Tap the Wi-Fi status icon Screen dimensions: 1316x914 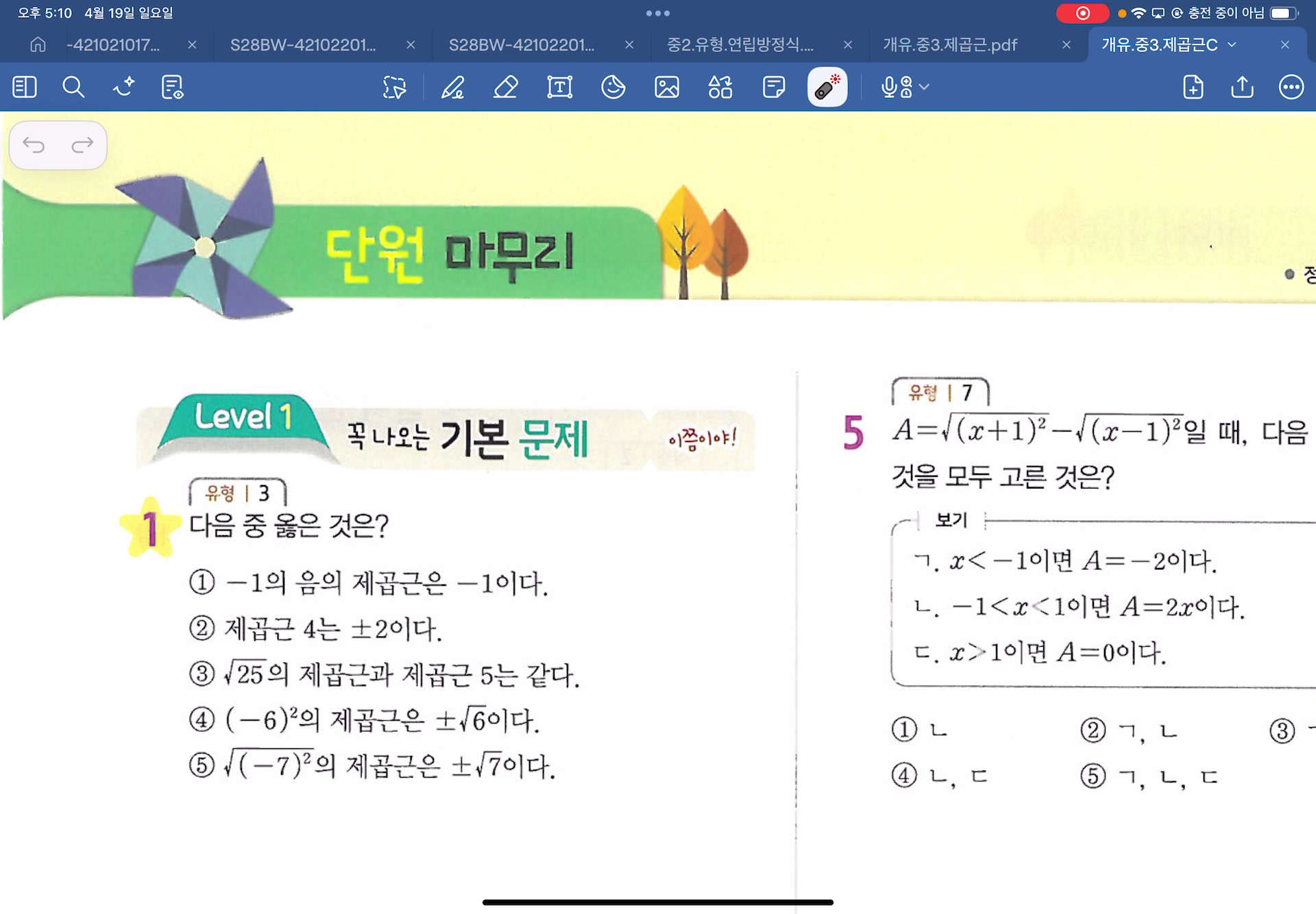tap(1138, 13)
